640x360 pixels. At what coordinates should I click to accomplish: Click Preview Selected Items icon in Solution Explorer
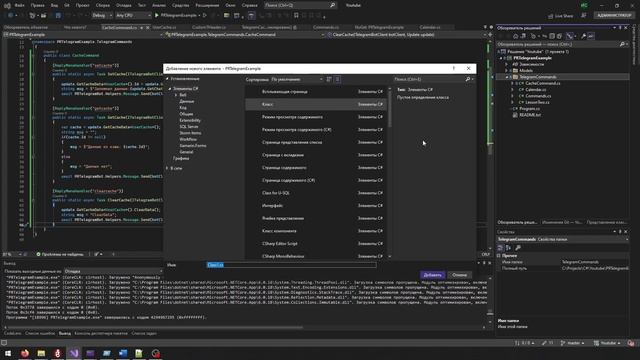click(591, 36)
